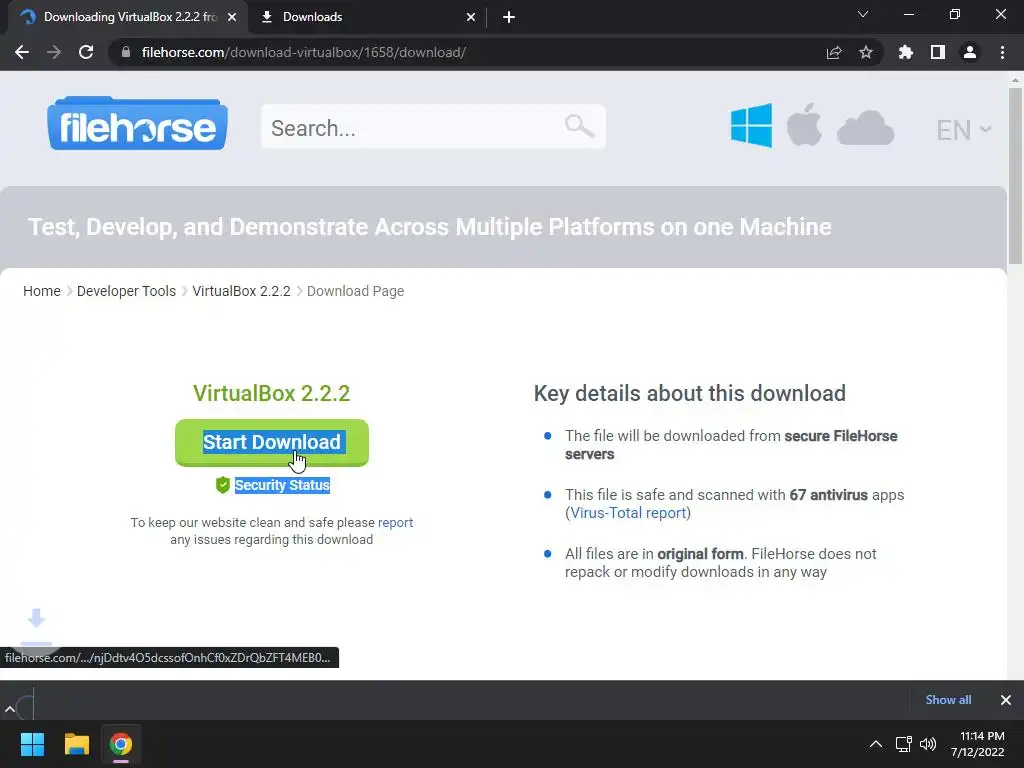Toggle the browser side panel icon

pos(938,52)
